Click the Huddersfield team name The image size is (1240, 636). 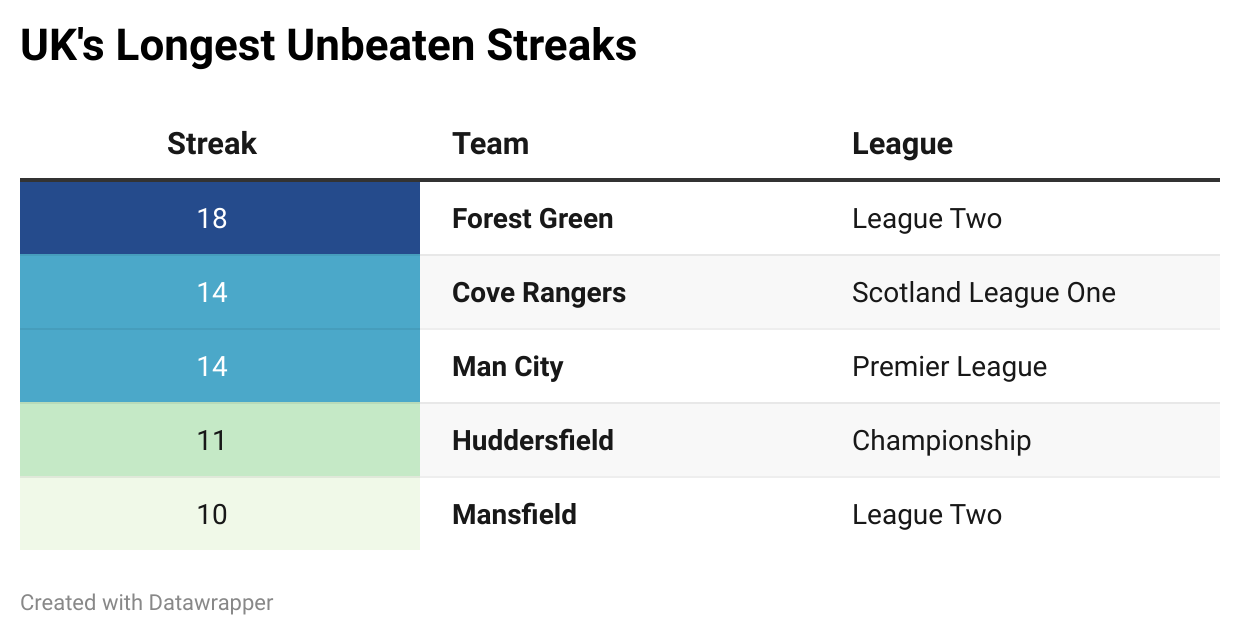click(533, 440)
